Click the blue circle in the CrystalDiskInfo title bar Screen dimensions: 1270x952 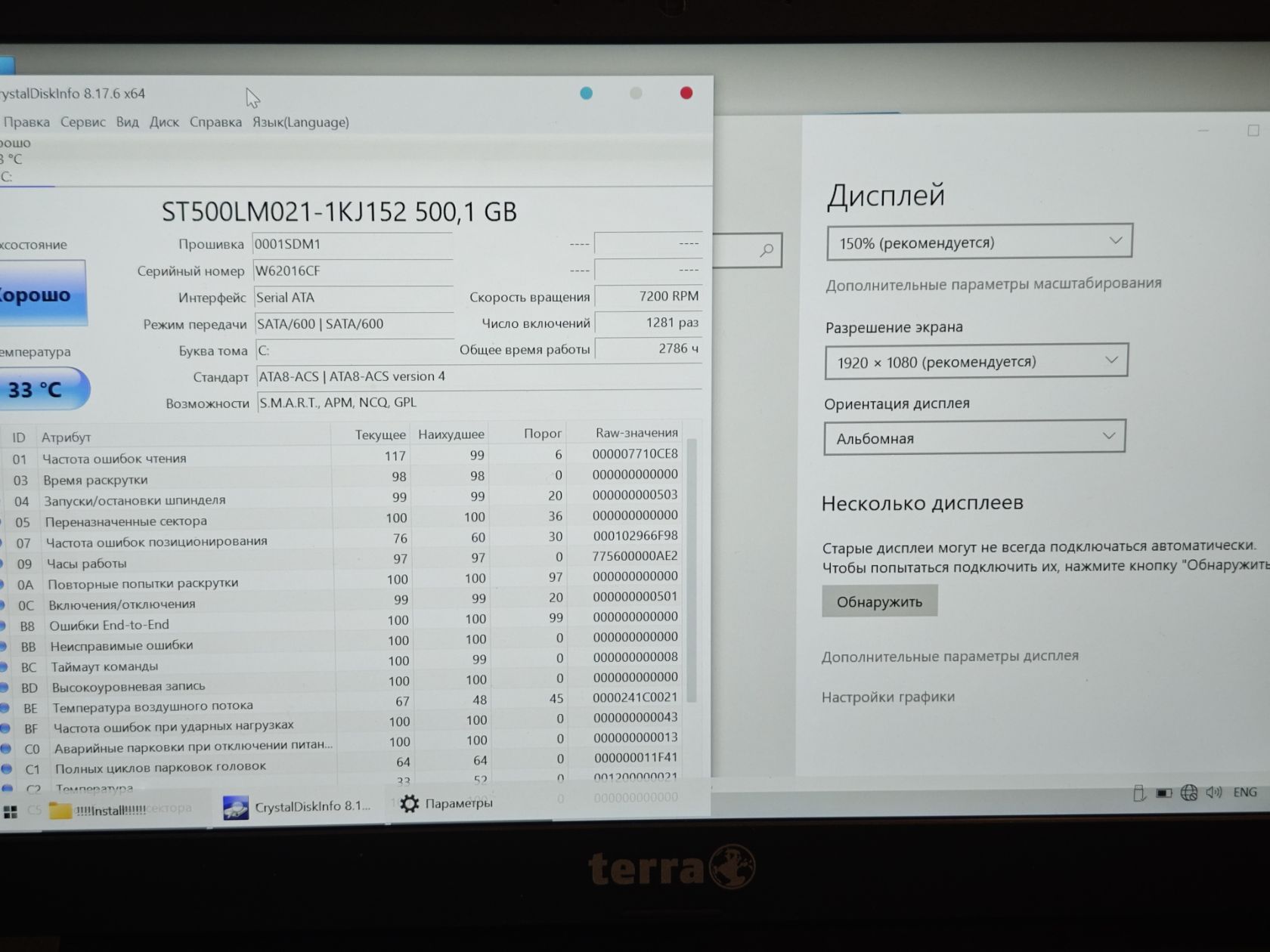[x=586, y=93]
